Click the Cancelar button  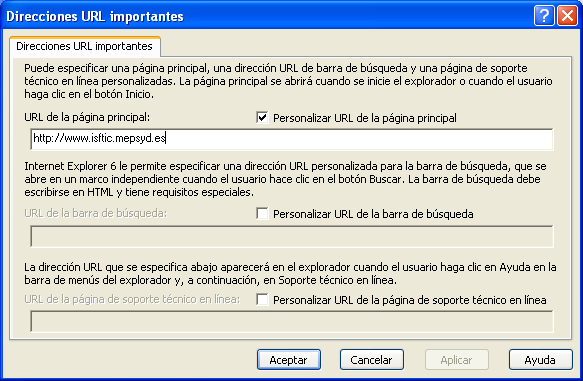[371, 359]
